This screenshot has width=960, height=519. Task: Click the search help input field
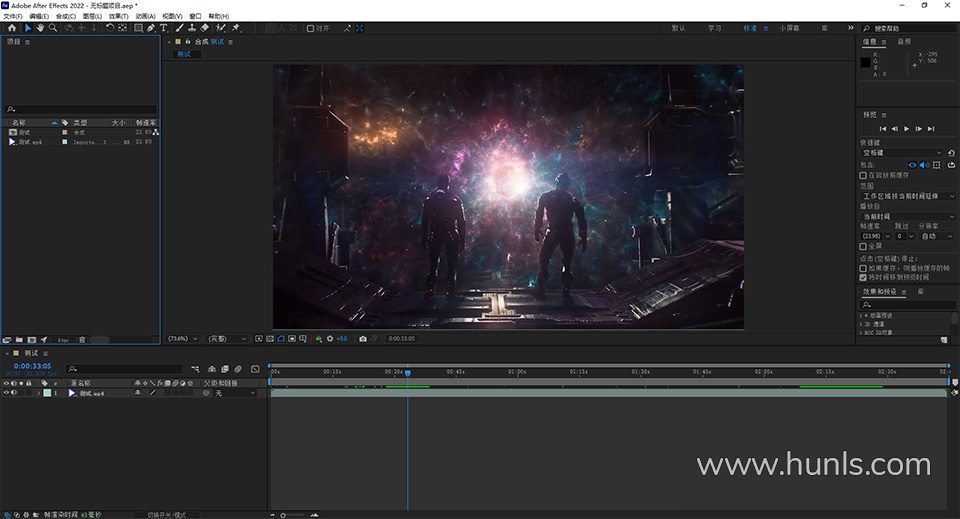909,28
